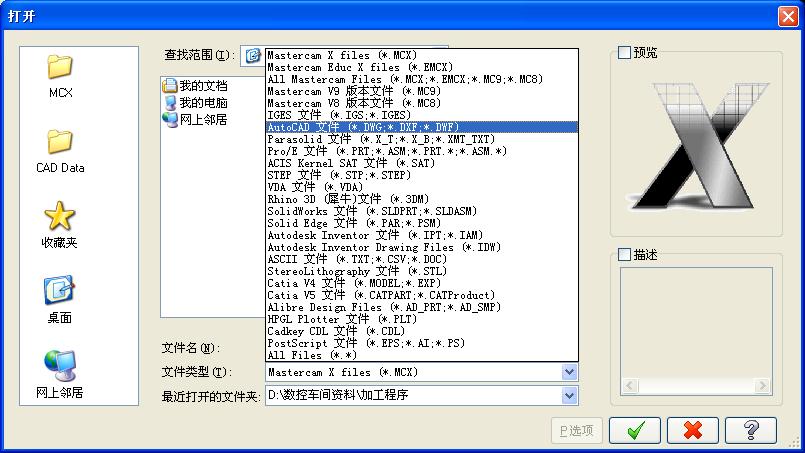Choose Pro/E 文件 file type
This screenshot has width=805, height=453.
click(422, 151)
